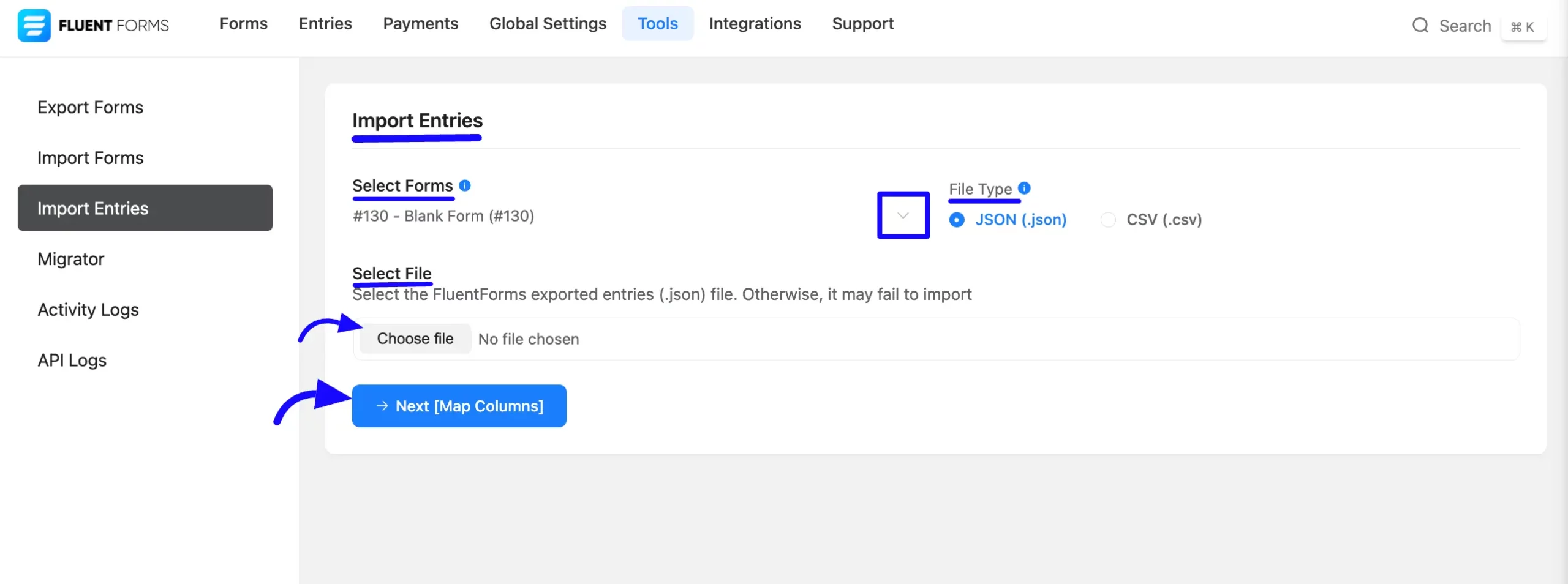Open Migrator in the sidebar
This screenshot has width=1568, height=584.
click(71, 259)
